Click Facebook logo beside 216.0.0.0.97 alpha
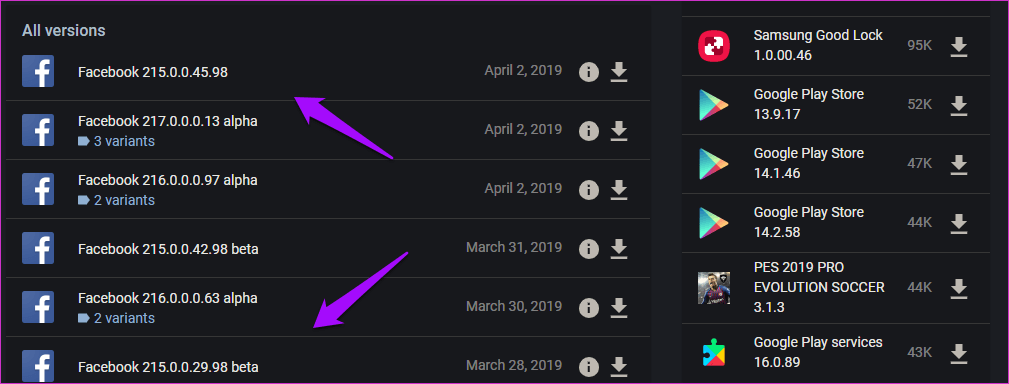 coord(38,189)
